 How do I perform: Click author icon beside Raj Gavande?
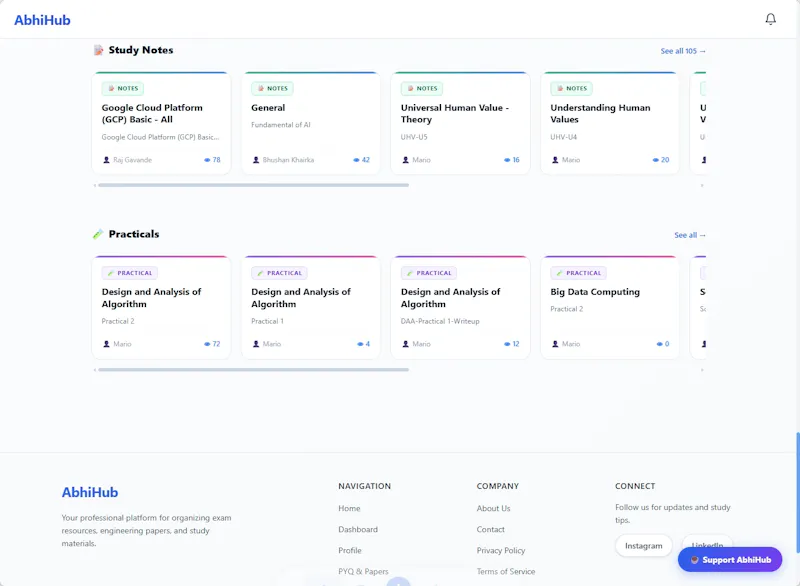106,160
